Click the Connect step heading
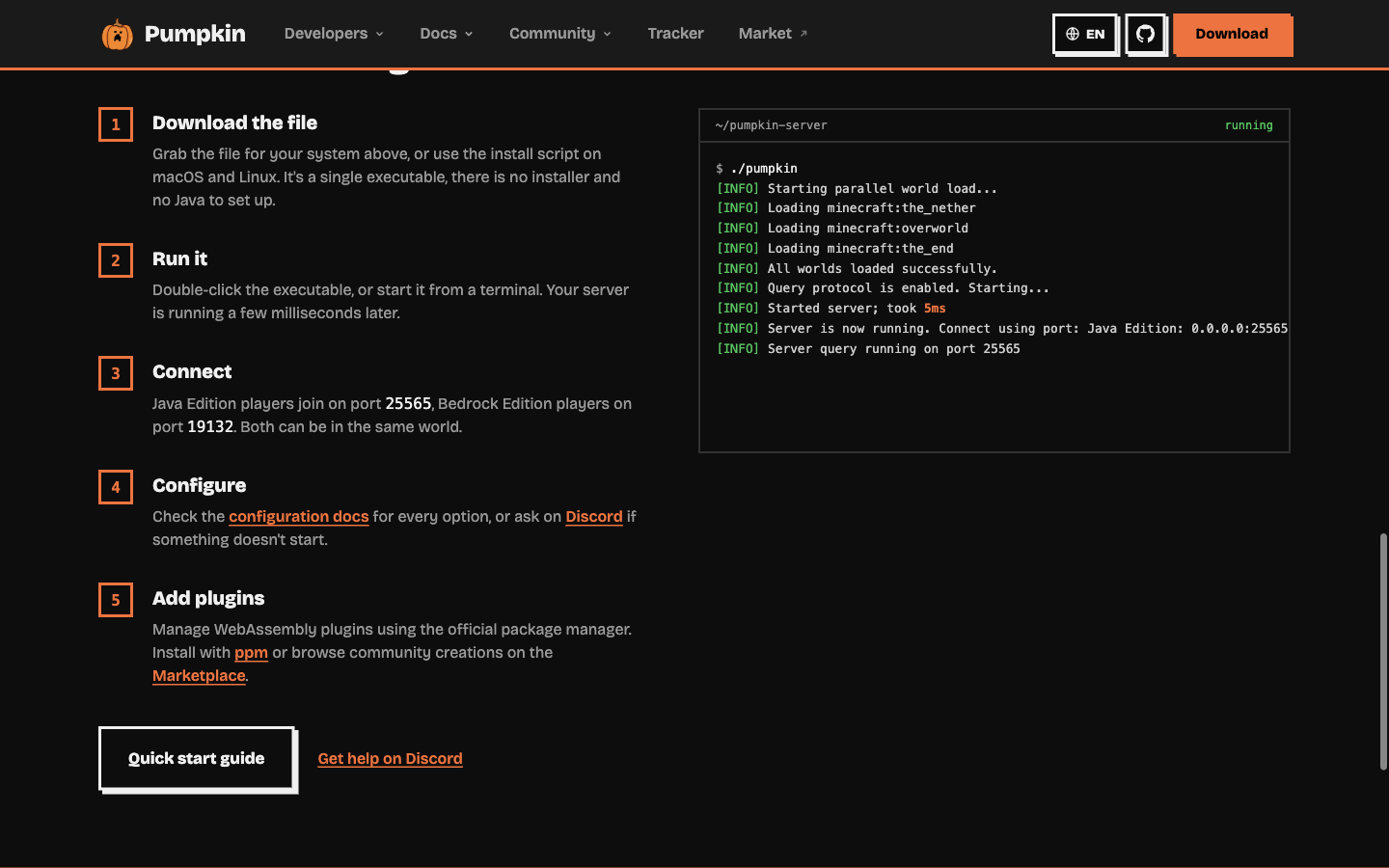This screenshot has width=1389, height=868. pos(192,371)
